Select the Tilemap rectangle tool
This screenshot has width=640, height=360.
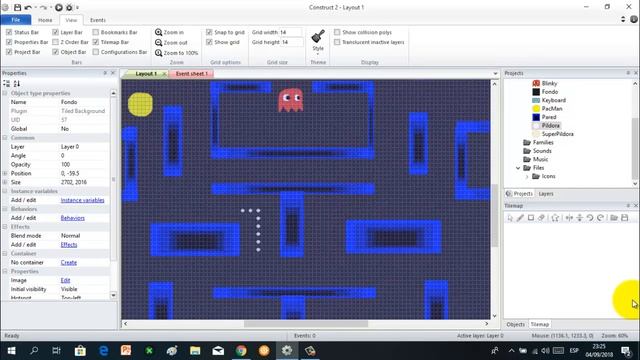(x=531, y=218)
